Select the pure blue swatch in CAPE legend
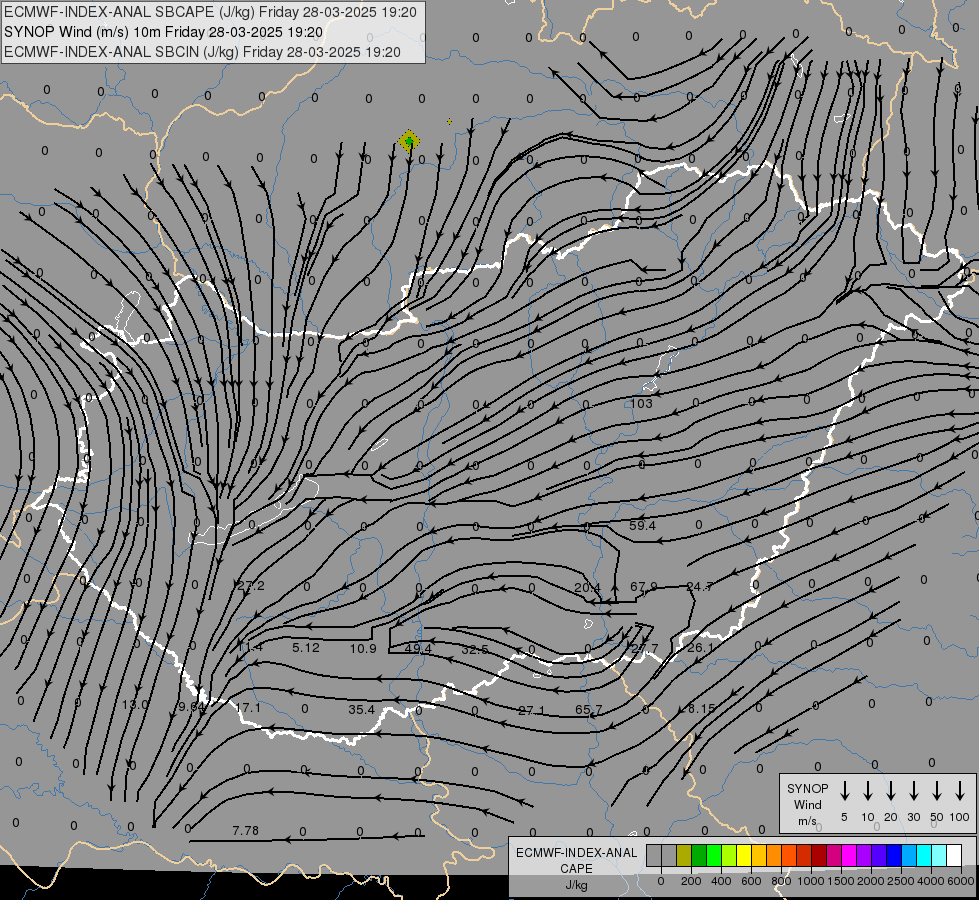979x900 pixels. click(893, 855)
